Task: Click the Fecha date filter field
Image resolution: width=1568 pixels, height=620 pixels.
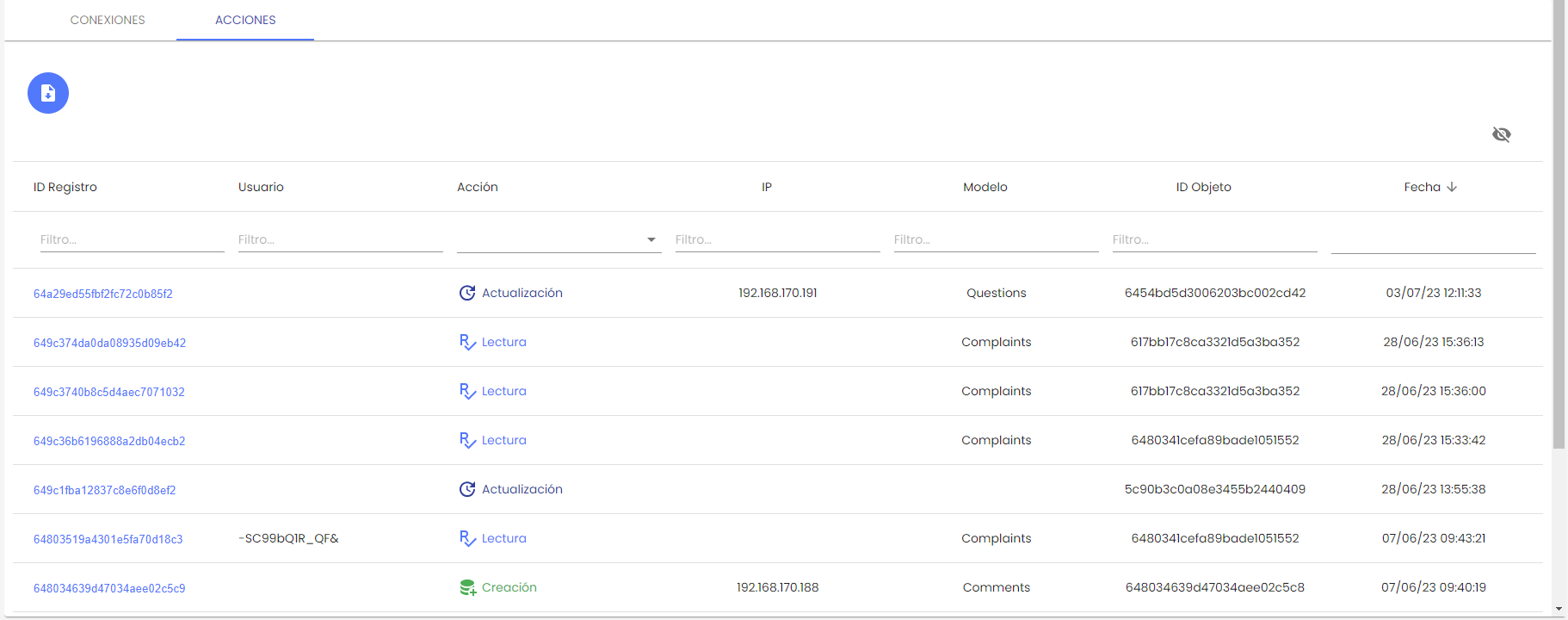Action: (1433, 239)
